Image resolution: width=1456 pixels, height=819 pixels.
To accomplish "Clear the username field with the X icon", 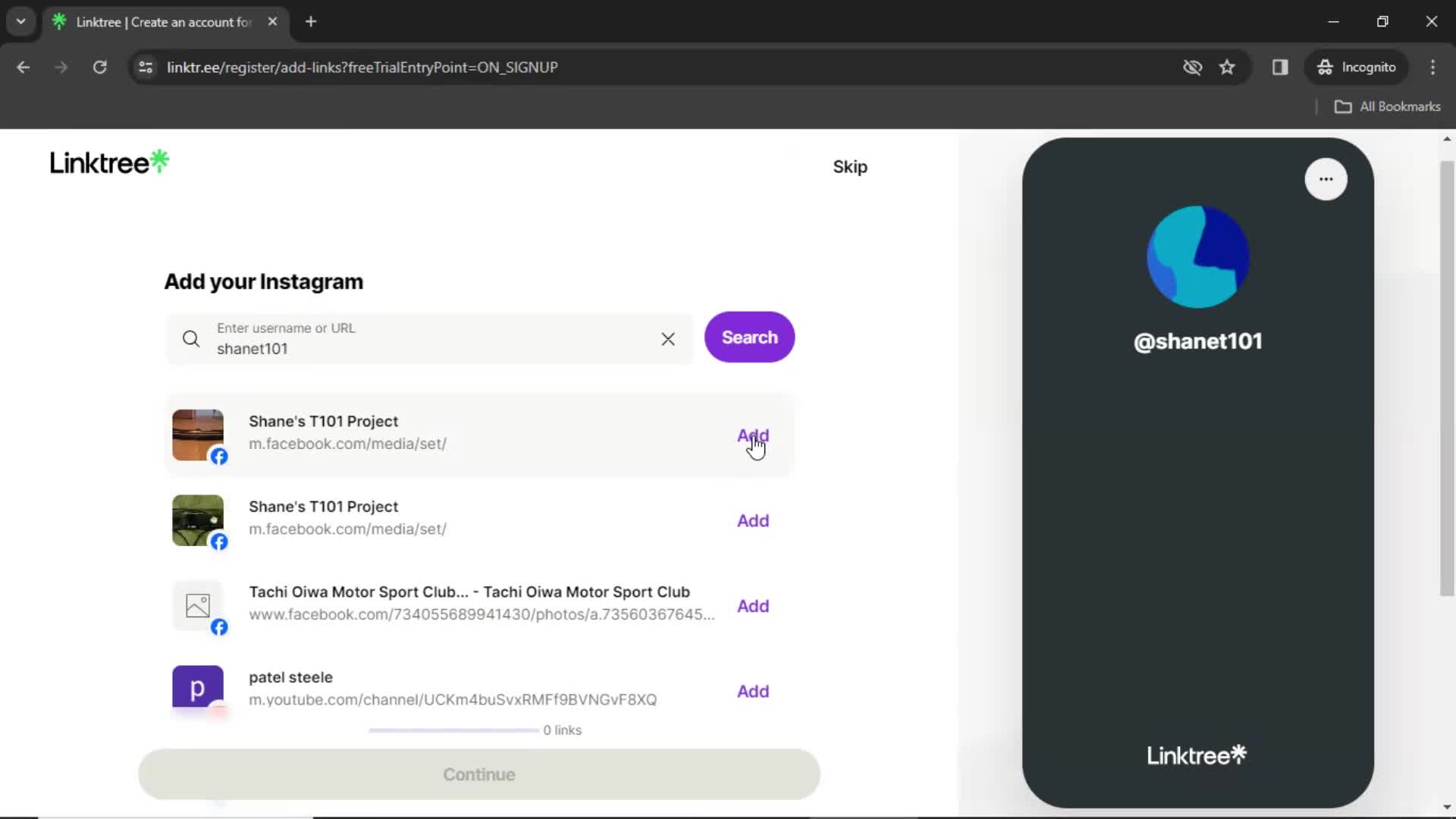I will point(668,339).
